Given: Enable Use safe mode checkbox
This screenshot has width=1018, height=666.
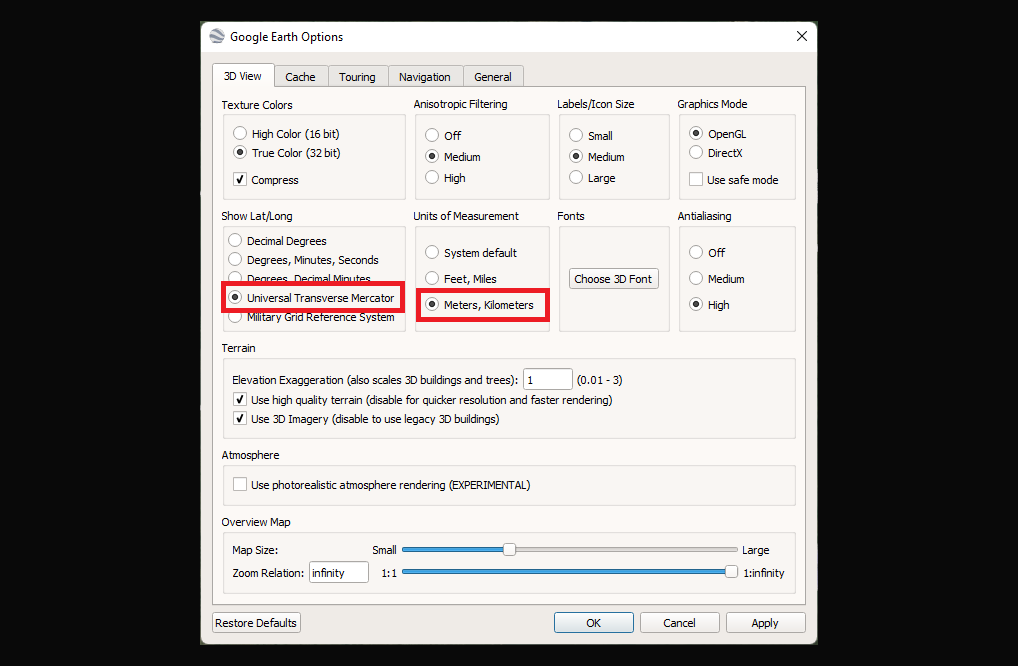Looking at the screenshot, I should pos(696,179).
